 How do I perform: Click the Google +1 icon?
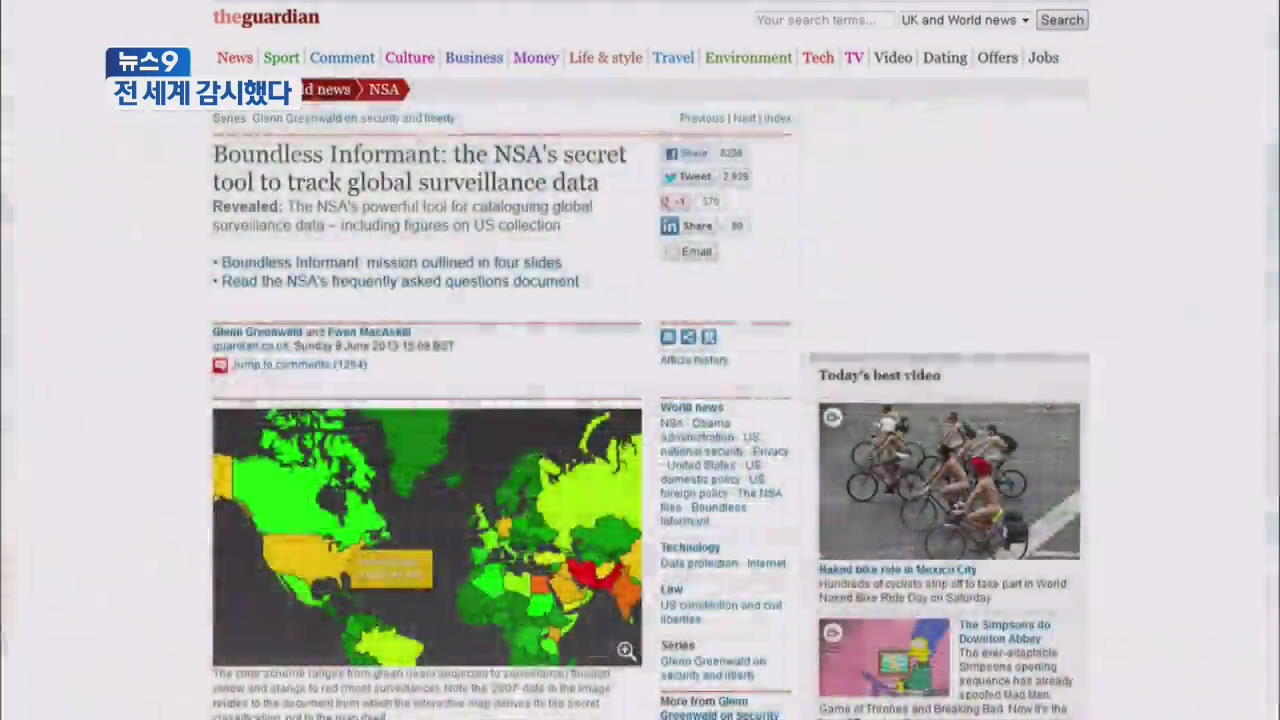674,202
